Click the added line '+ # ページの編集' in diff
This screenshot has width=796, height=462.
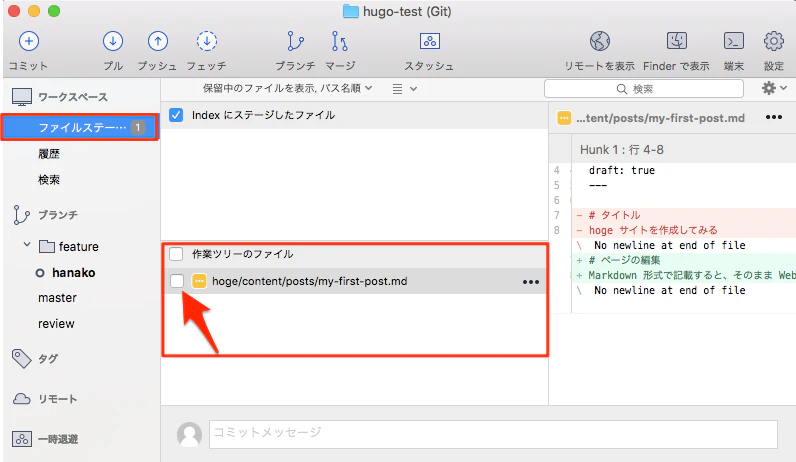[x=683, y=260]
